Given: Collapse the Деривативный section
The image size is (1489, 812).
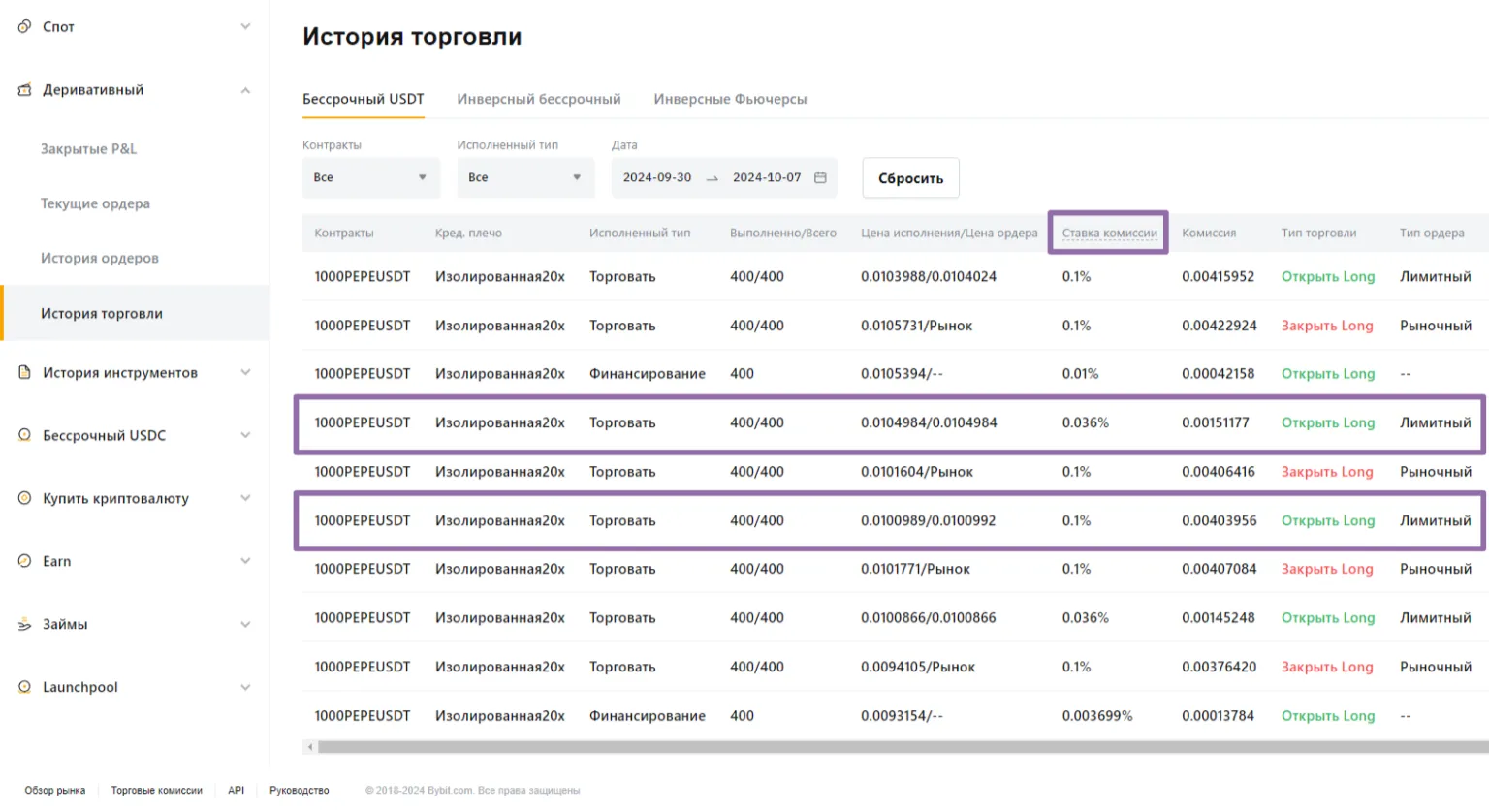Looking at the screenshot, I should tap(245, 89).
